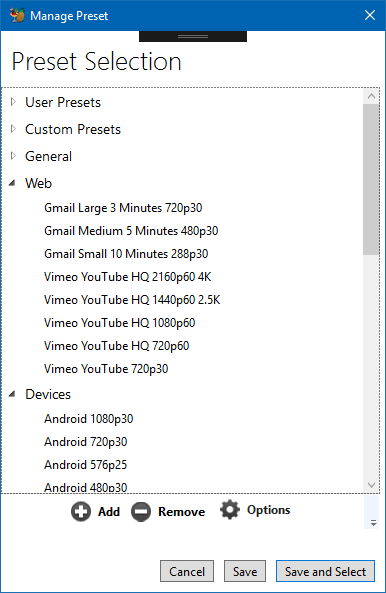The image size is (386, 593).
Task: Select the Custom Presets category
Action: click(73, 129)
